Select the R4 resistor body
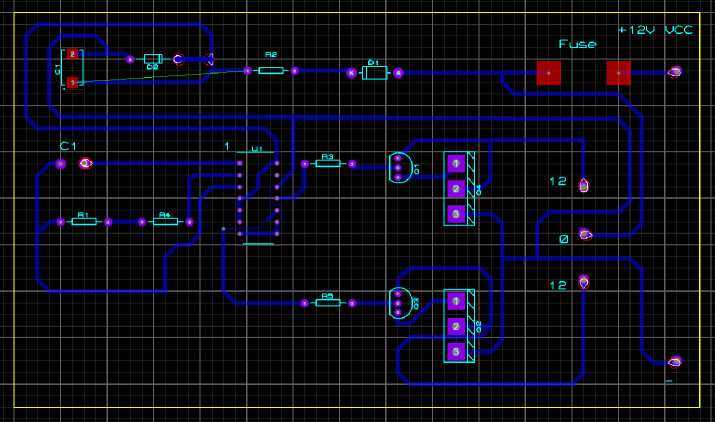Image resolution: width=715 pixels, height=422 pixels. (x=166, y=222)
